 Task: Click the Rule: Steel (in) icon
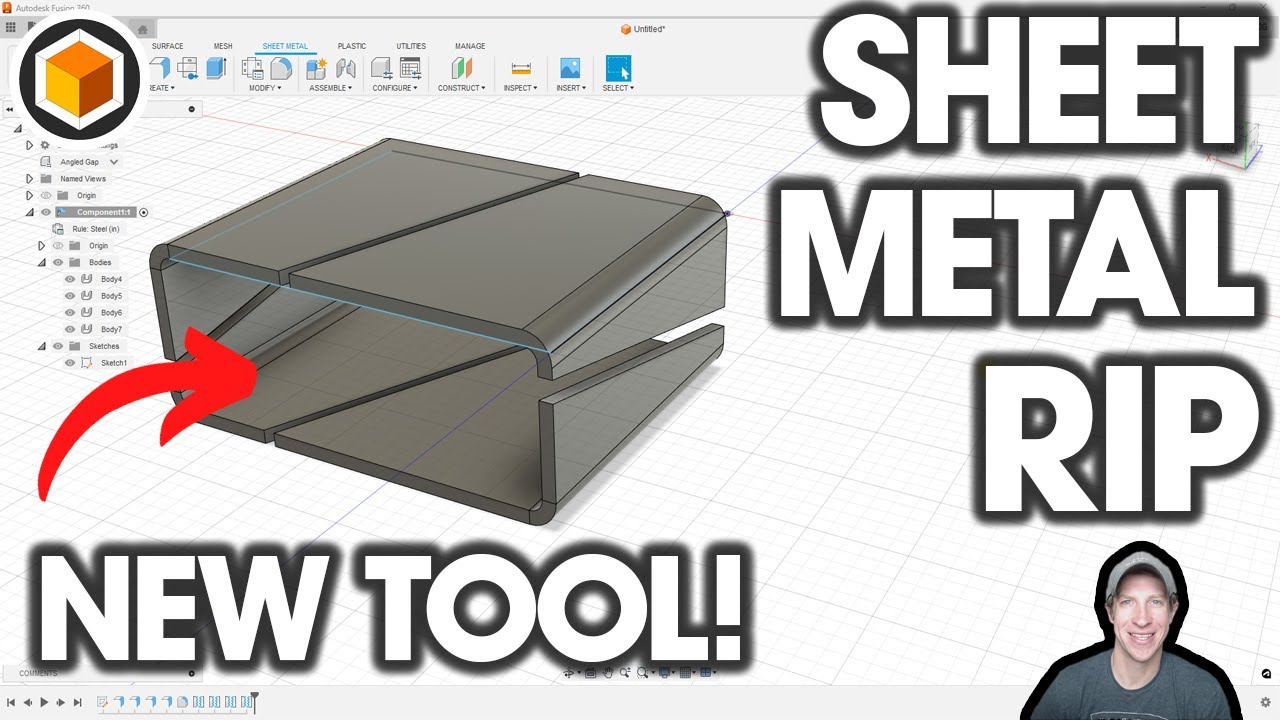tap(59, 229)
